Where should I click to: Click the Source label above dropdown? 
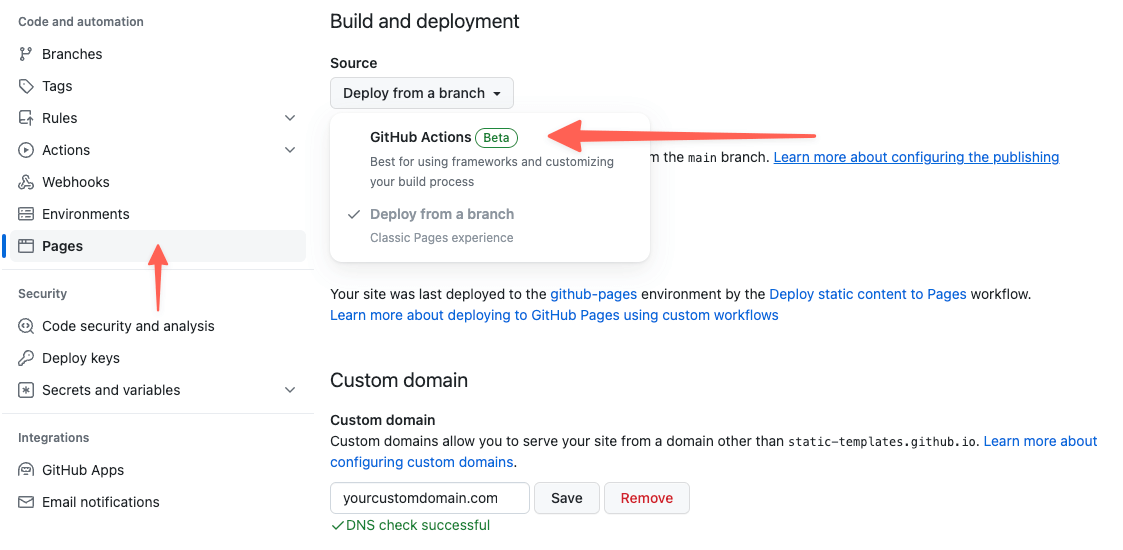(x=354, y=63)
